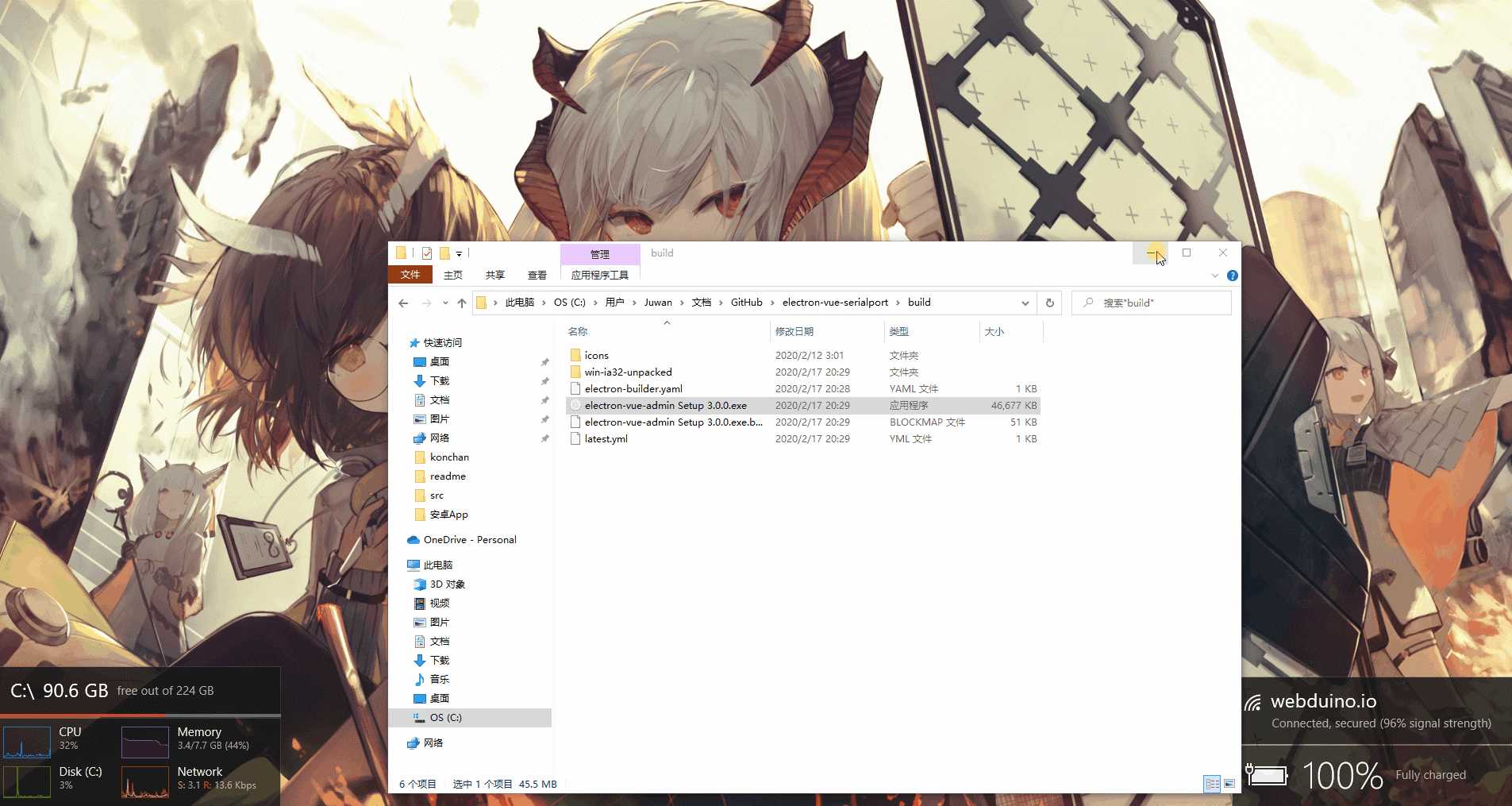Open 下载 under quick access

(440, 380)
